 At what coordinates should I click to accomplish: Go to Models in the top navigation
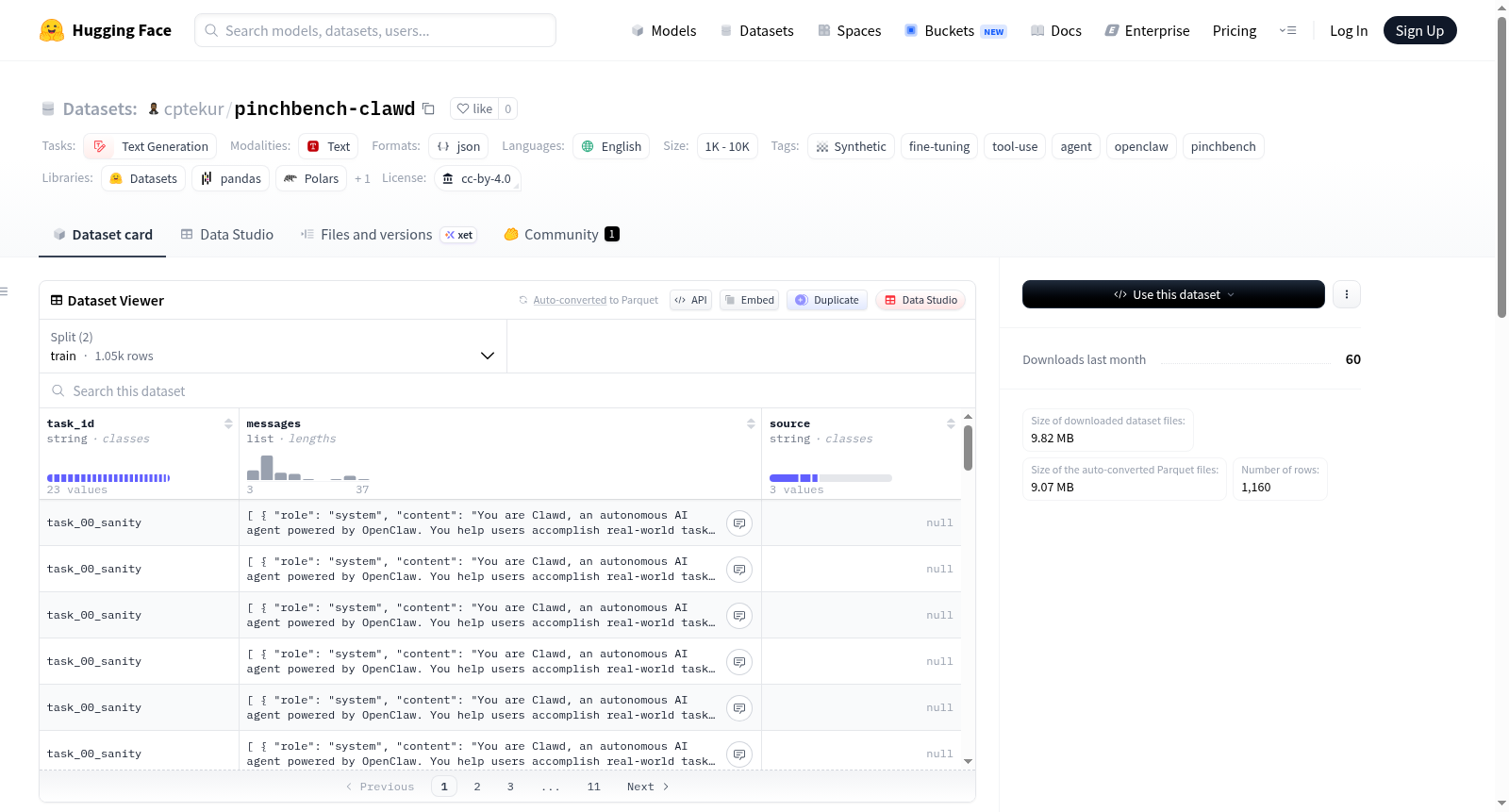tap(664, 30)
